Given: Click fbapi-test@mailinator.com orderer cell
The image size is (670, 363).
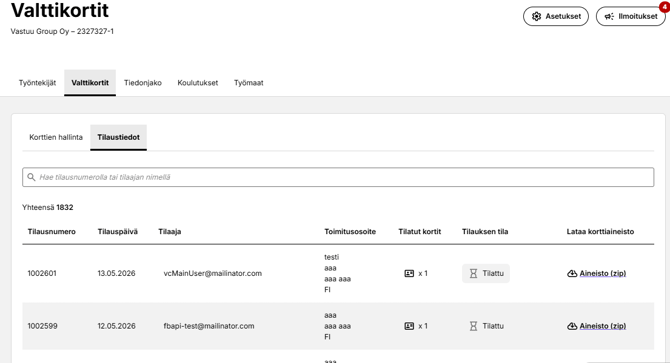Looking at the screenshot, I should [209, 326].
